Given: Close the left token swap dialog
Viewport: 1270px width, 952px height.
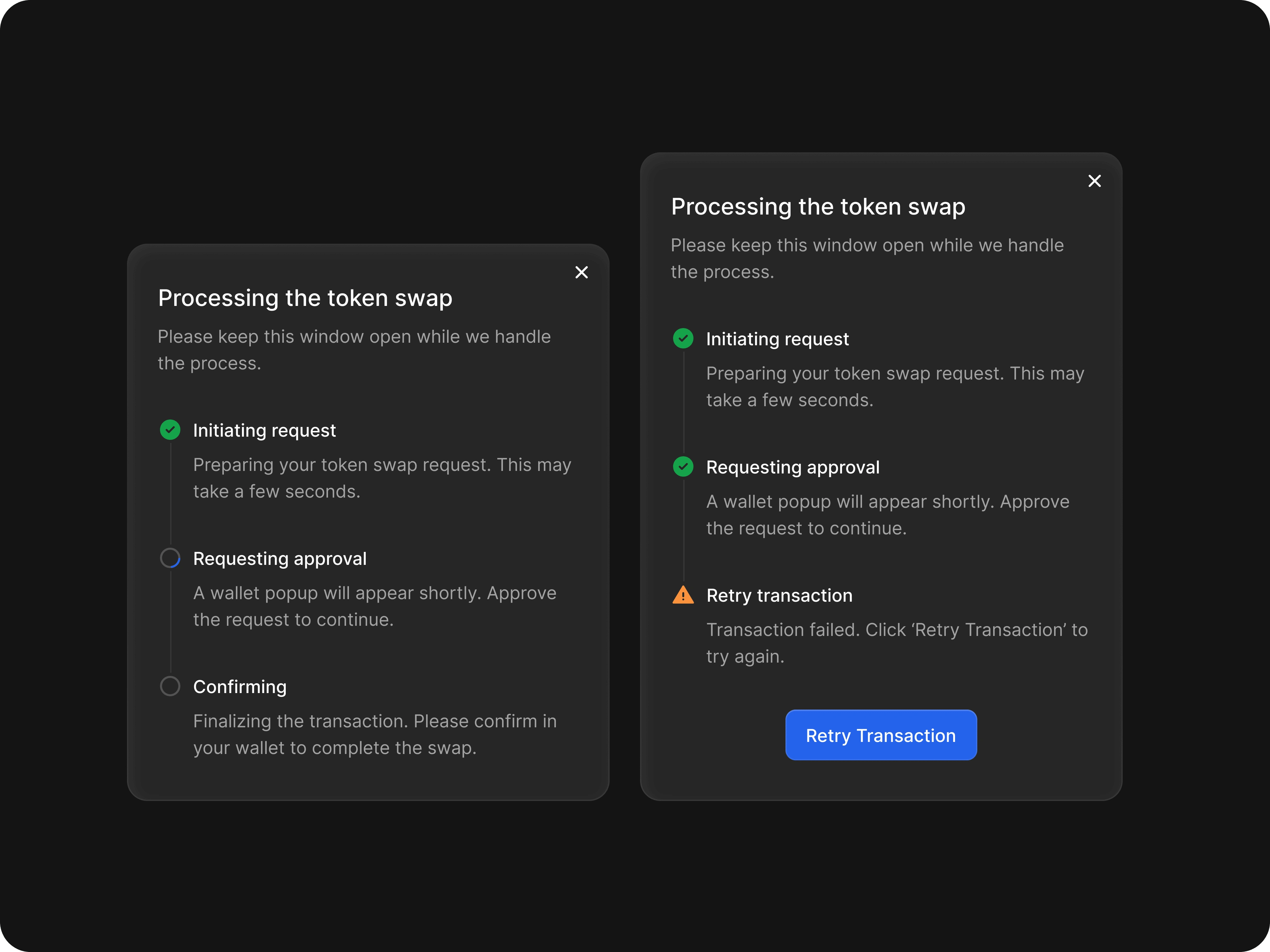Looking at the screenshot, I should click(x=581, y=273).
